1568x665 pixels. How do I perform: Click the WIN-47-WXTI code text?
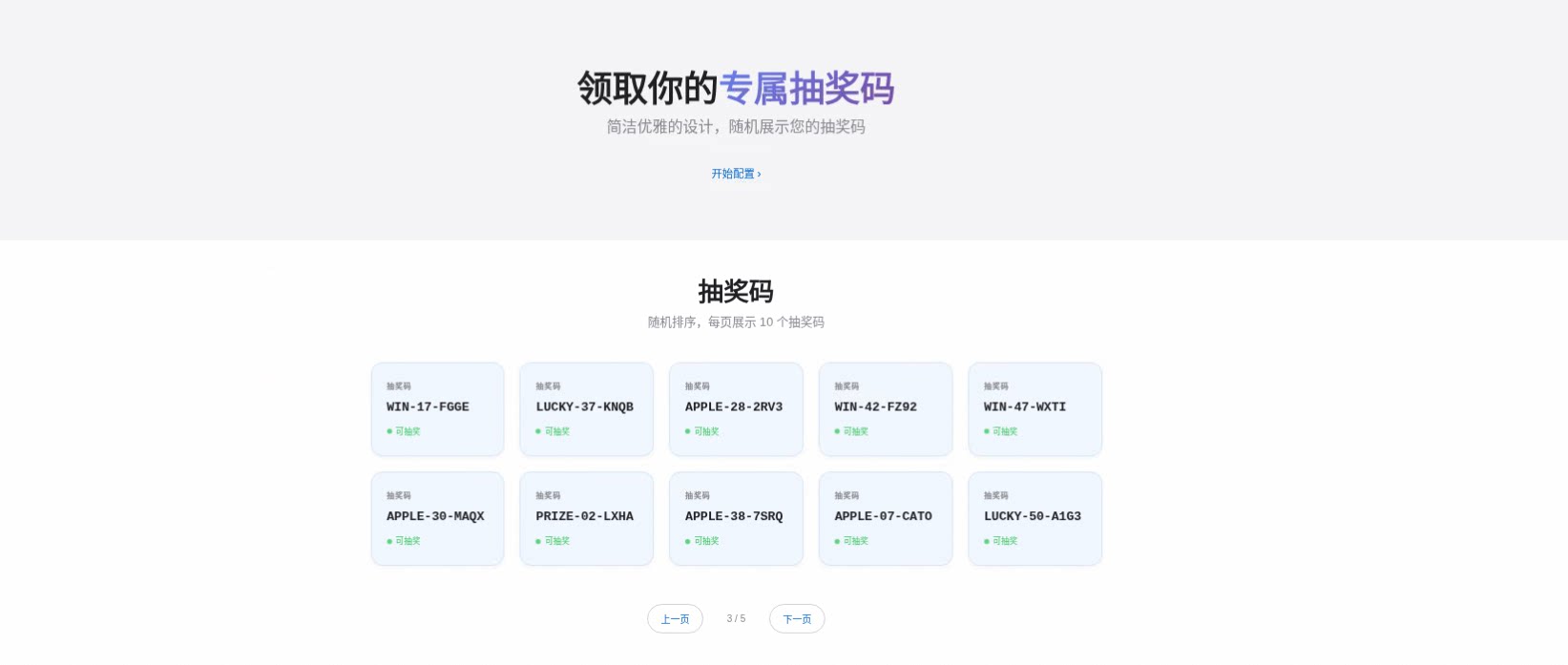click(1024, 407)
